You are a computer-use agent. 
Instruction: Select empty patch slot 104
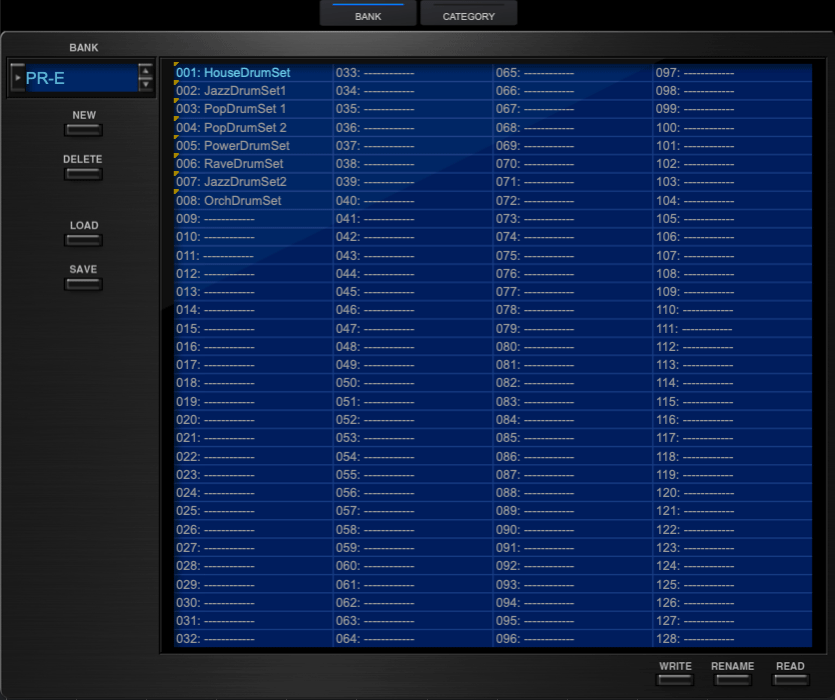[733, 200]
